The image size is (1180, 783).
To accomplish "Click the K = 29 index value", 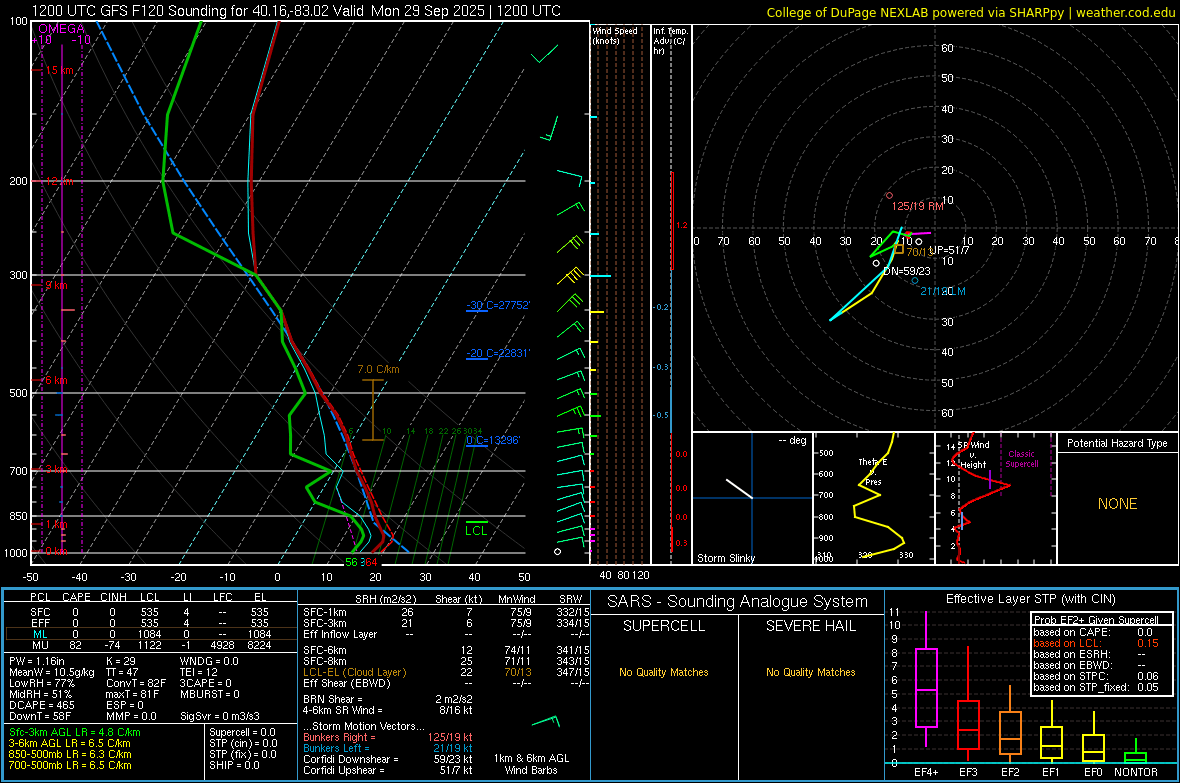I will (x=121, y=661).
